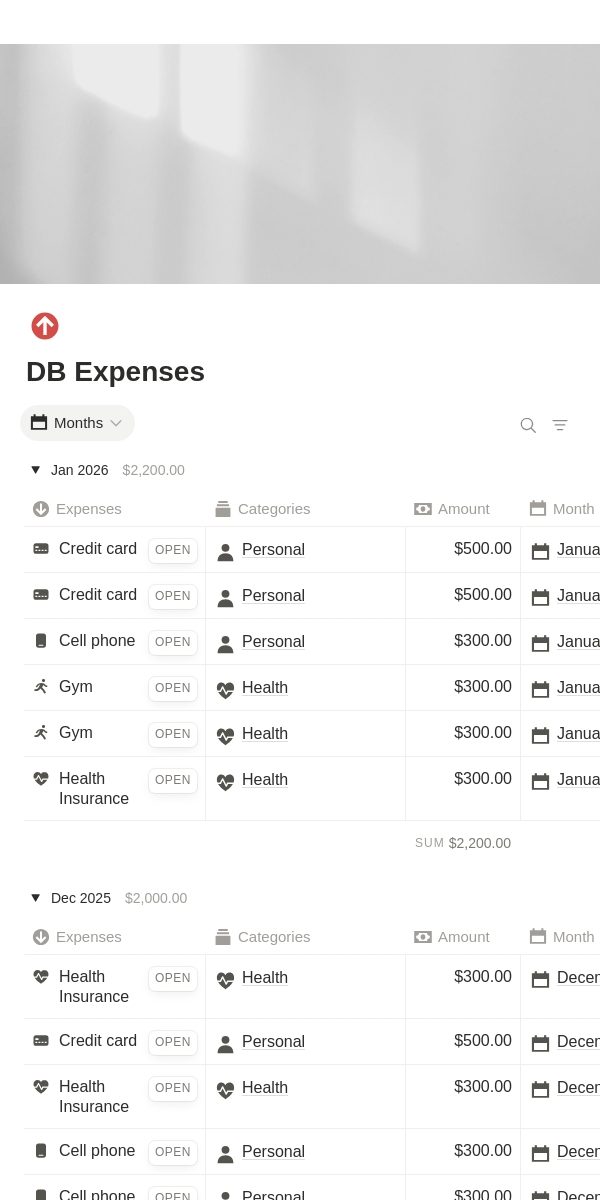This screenshot has height=1200, width=600.
Task: Follow the Personal link in the Dec 2025 Credit card row
Action: [273, 1042]
